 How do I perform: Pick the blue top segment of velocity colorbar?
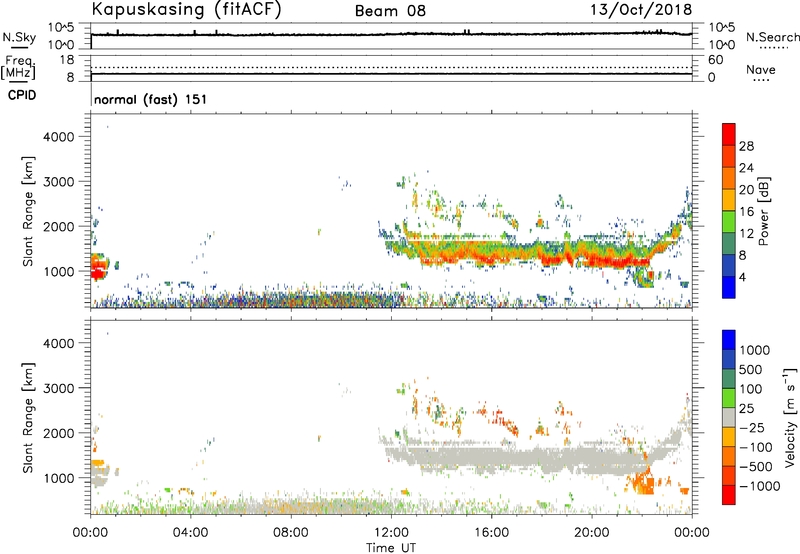[x=729, y=340]
